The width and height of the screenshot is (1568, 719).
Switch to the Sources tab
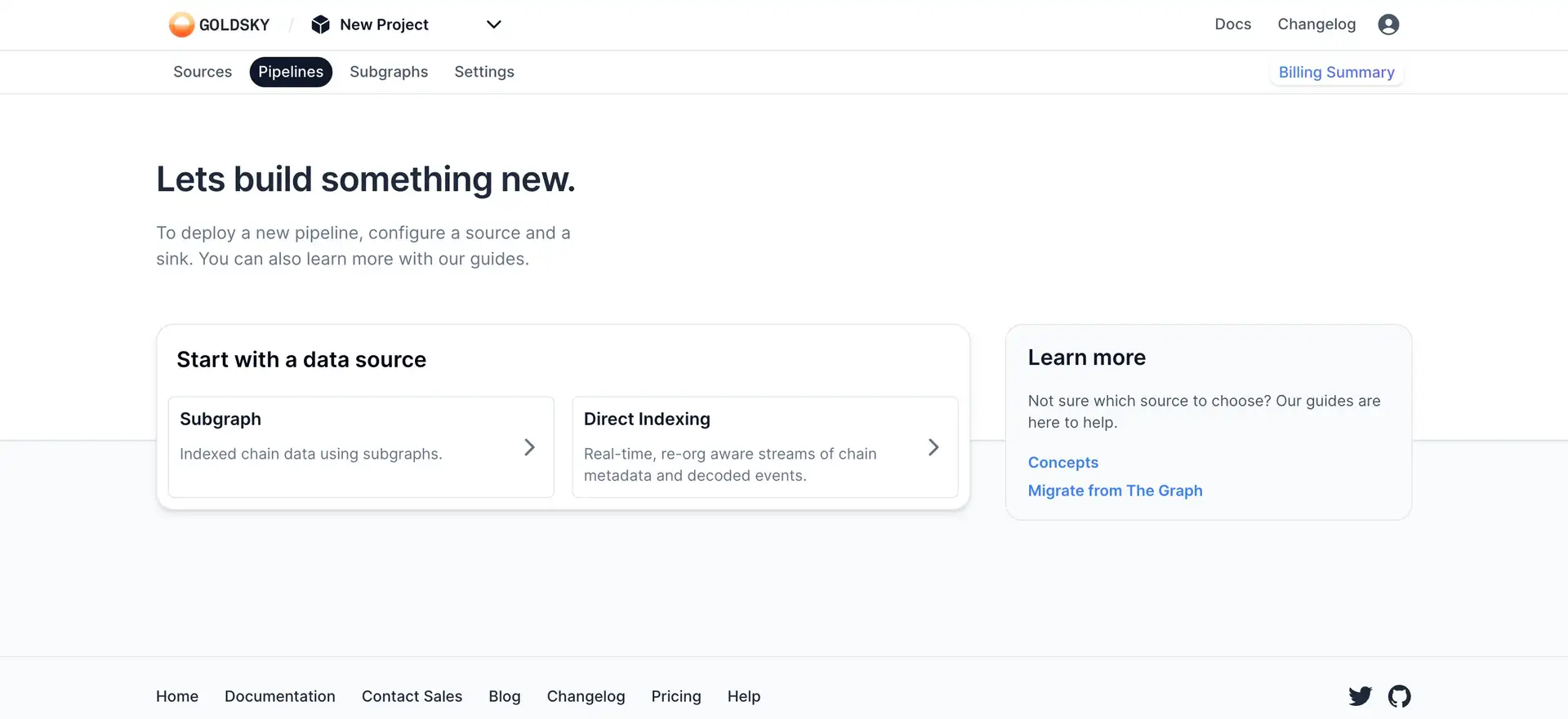tap(203, 72)
